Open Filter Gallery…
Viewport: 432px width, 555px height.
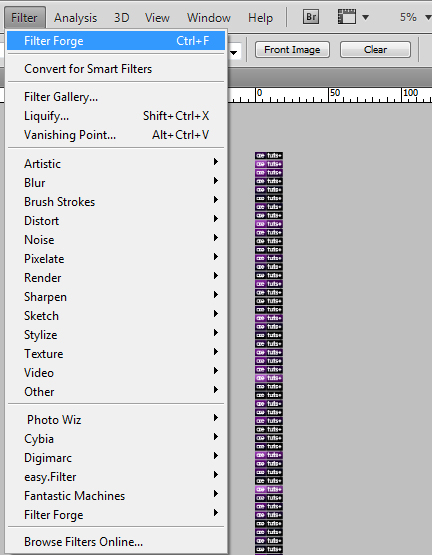(x=116, y=97)
